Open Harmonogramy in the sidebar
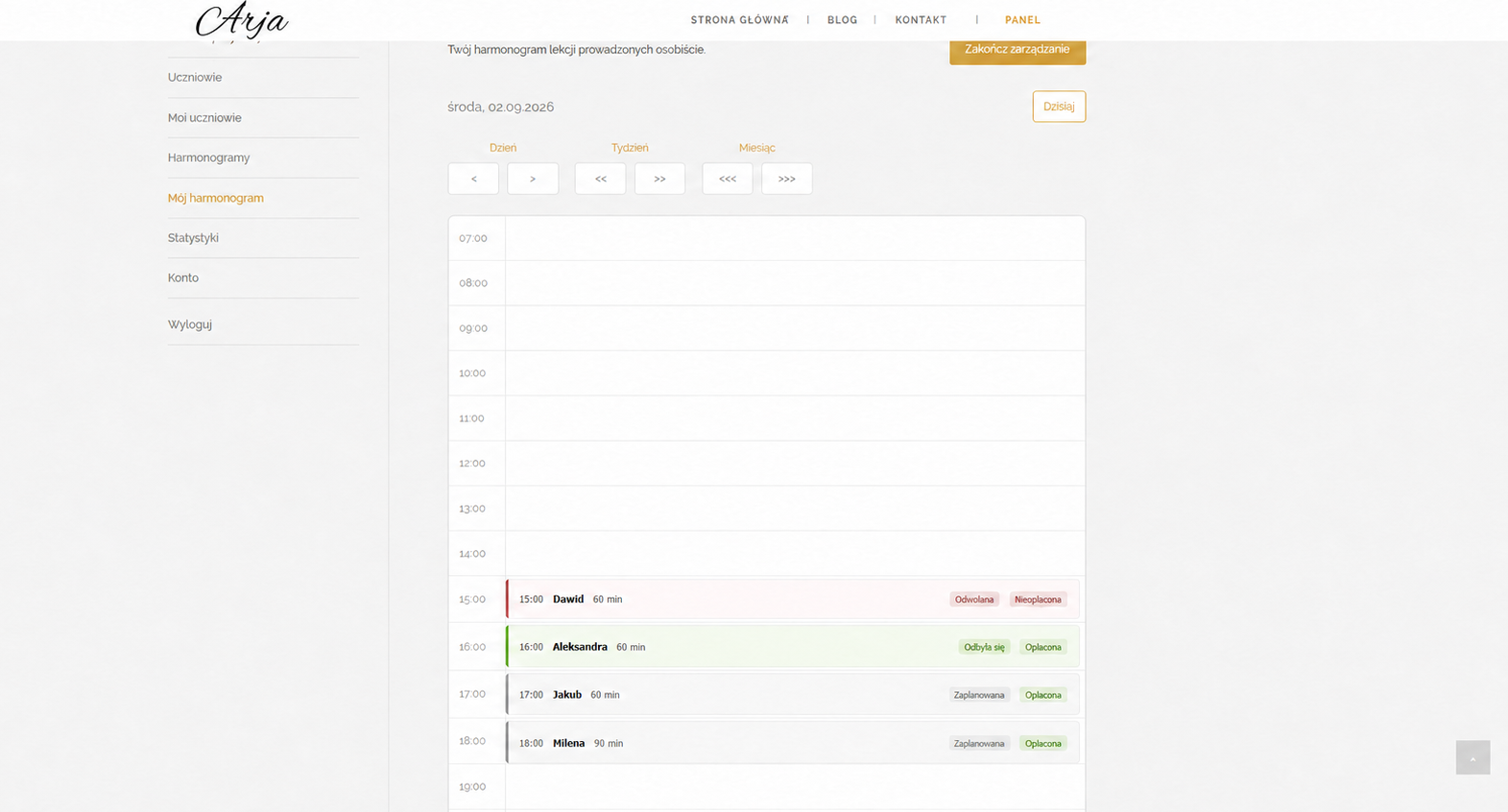The width and height of the screenshot is (1508, 812). point(208,157)
